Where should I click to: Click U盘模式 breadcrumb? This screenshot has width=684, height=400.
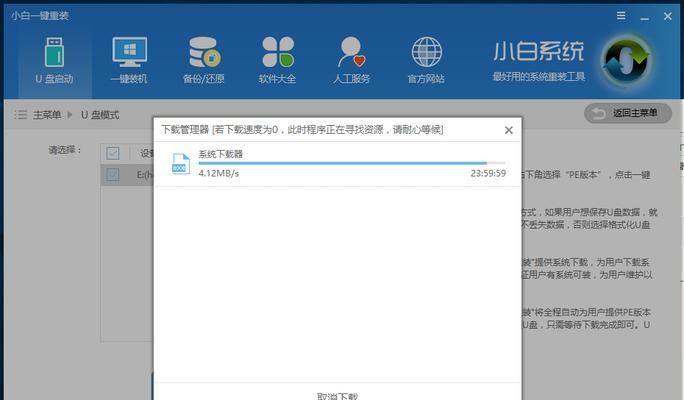[100, 115]
